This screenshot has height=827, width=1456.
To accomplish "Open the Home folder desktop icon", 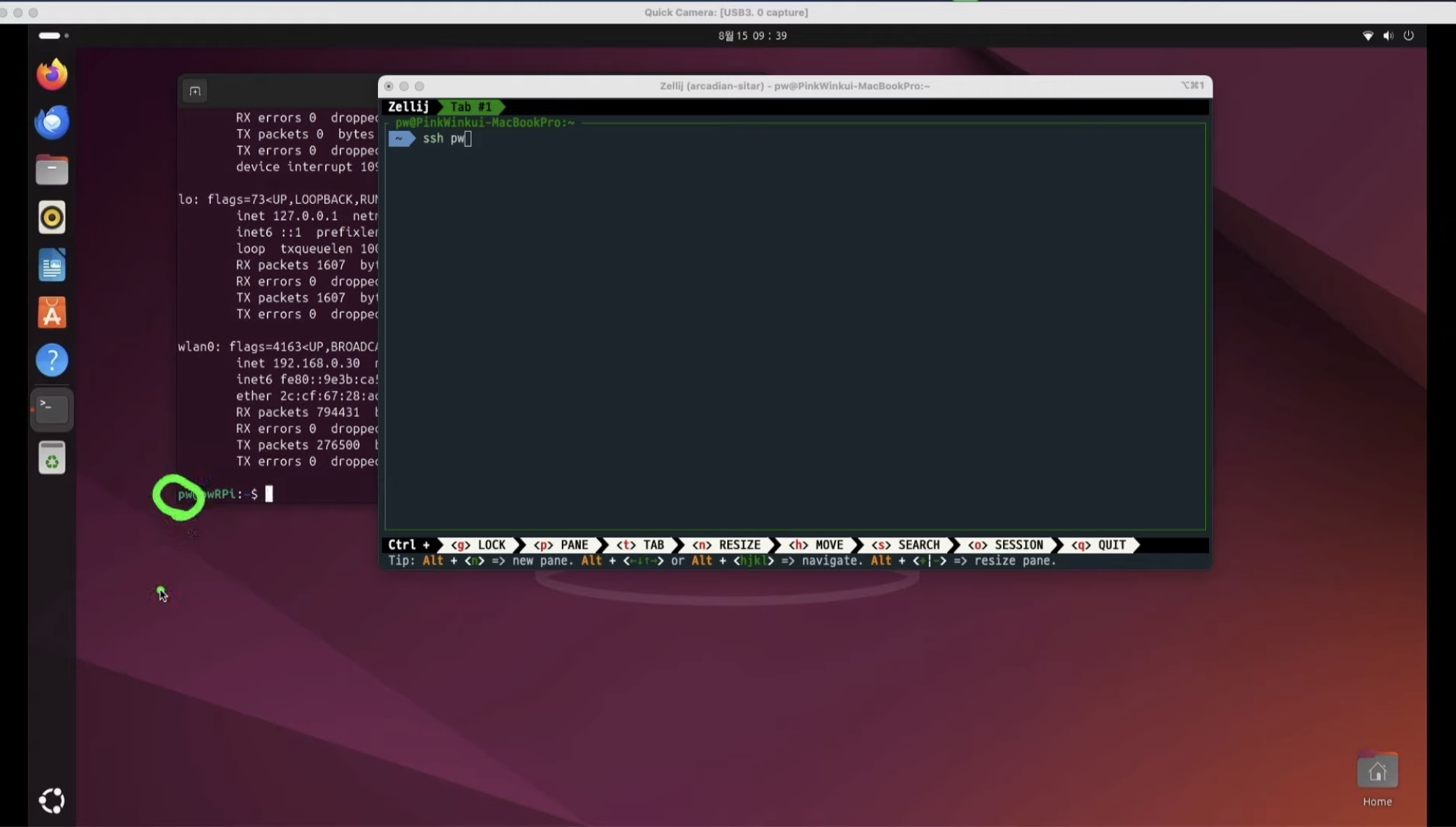I will (x=1377, y=773).
